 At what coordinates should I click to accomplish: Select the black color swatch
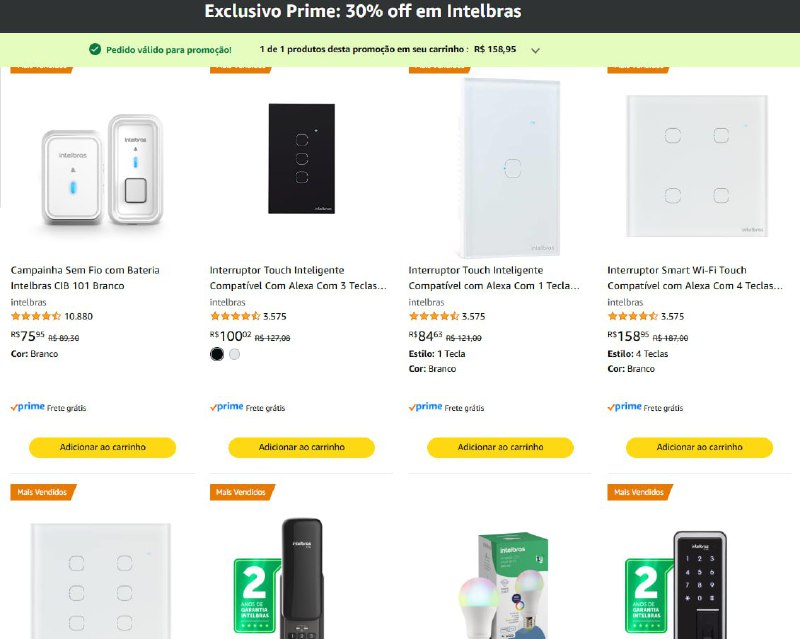217,354
